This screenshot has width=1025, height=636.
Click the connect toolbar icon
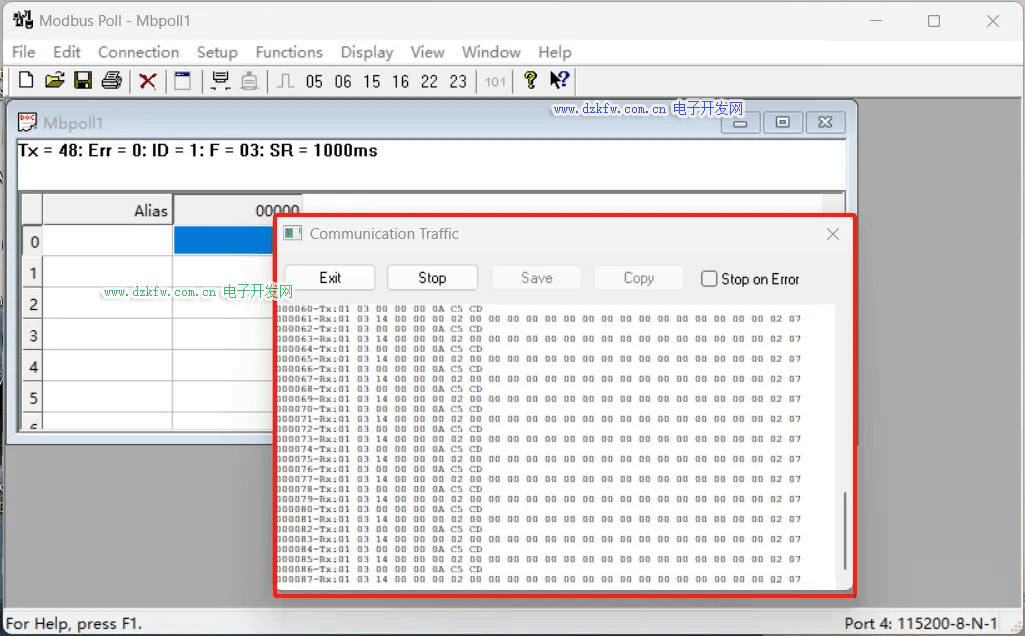point(220,80)
